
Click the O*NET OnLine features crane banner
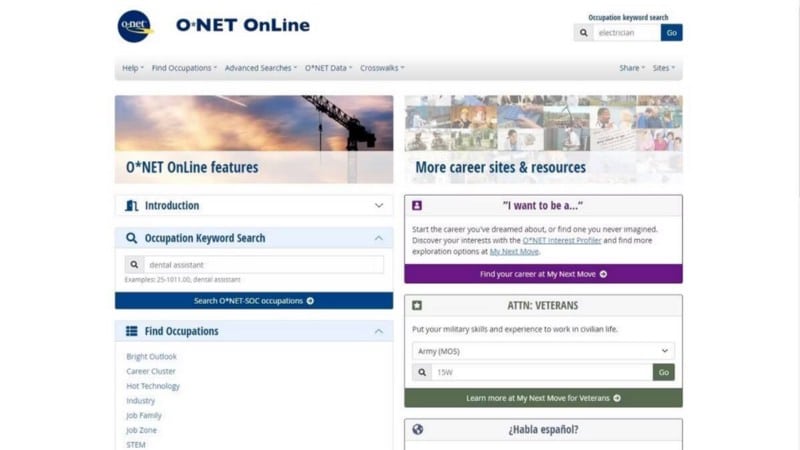click(254, 139)
